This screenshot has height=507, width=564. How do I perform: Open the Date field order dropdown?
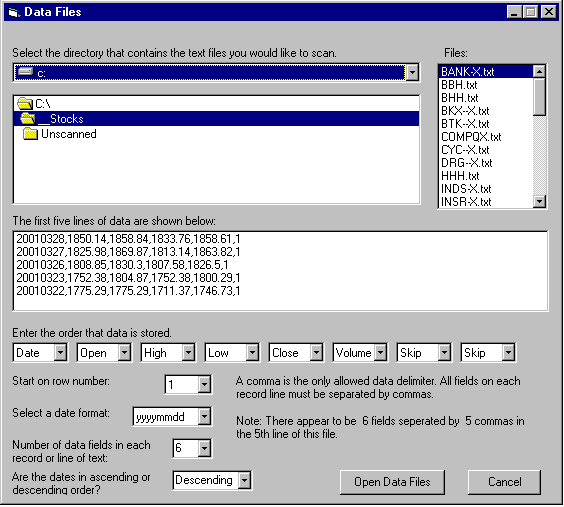[60, 353]
